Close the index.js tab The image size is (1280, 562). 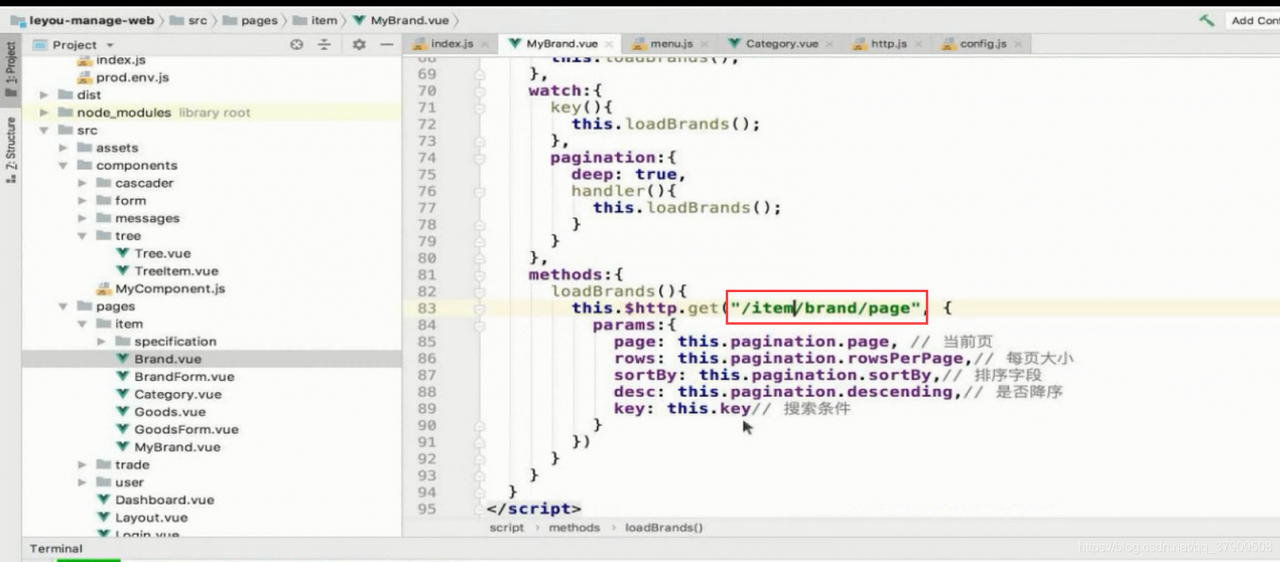(484, 44)
